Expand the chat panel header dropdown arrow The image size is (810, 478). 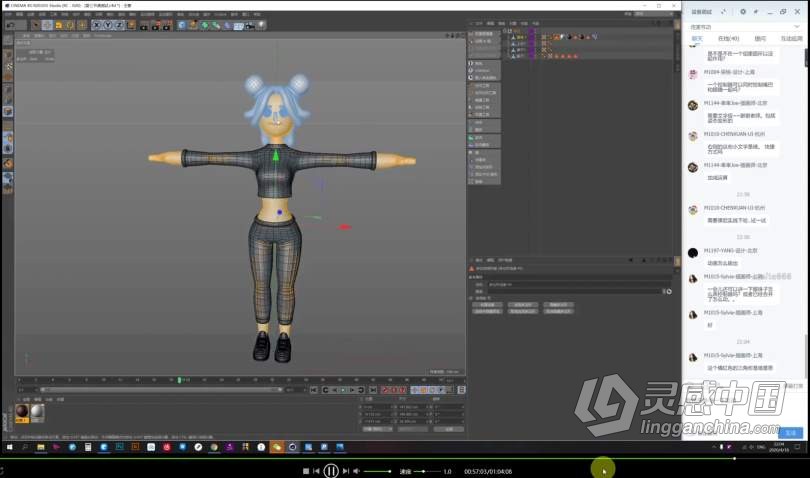(797, 26)
